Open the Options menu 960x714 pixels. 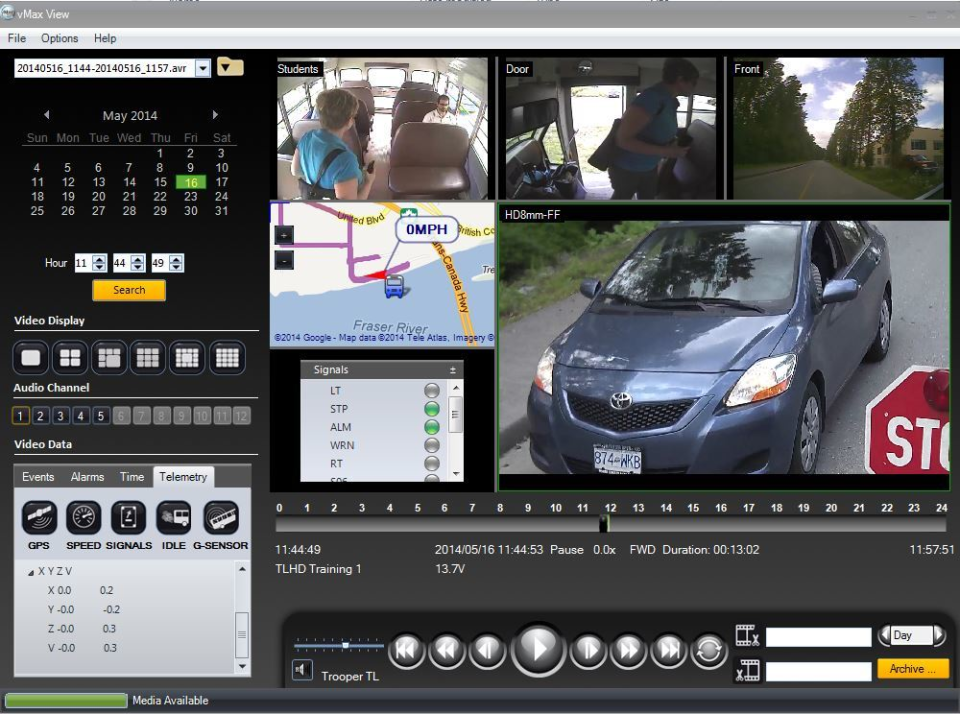click(59, 38)
